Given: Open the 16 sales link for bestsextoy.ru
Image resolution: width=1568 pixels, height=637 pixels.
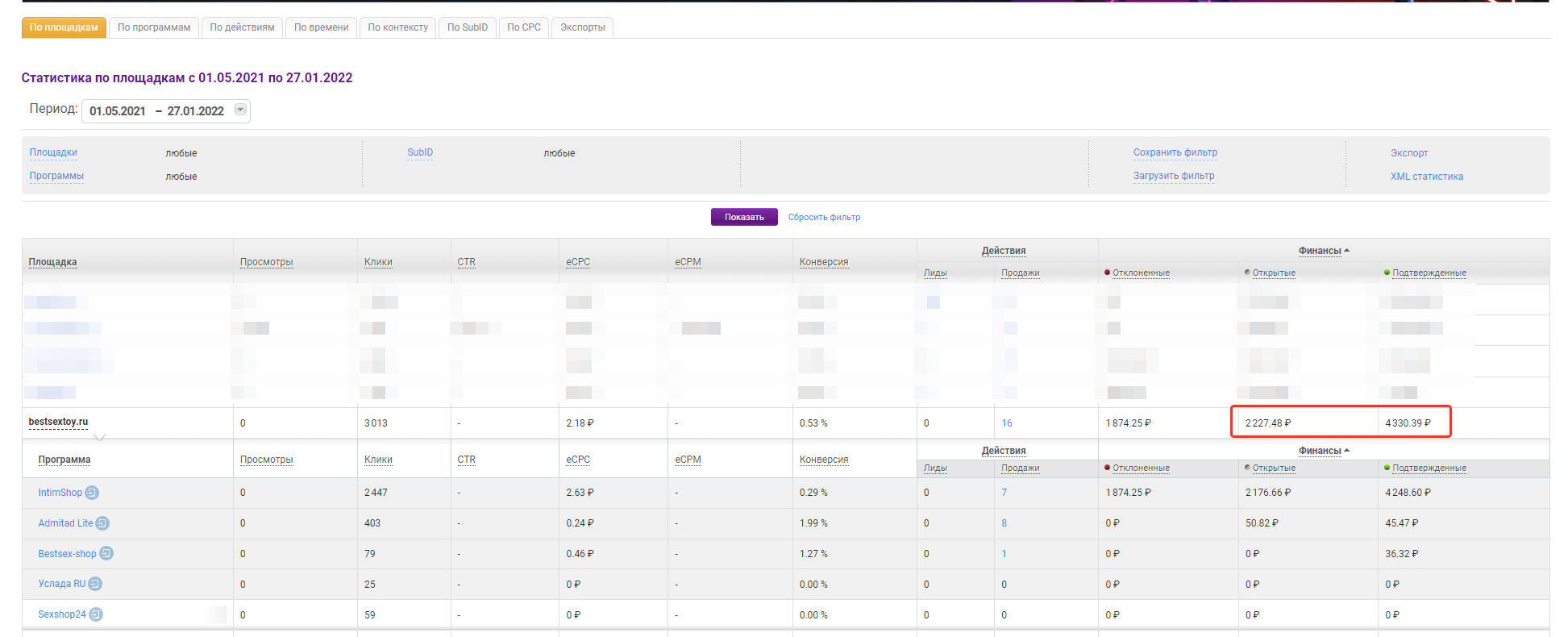Looking at the screenshot, I should [1007, 423].
